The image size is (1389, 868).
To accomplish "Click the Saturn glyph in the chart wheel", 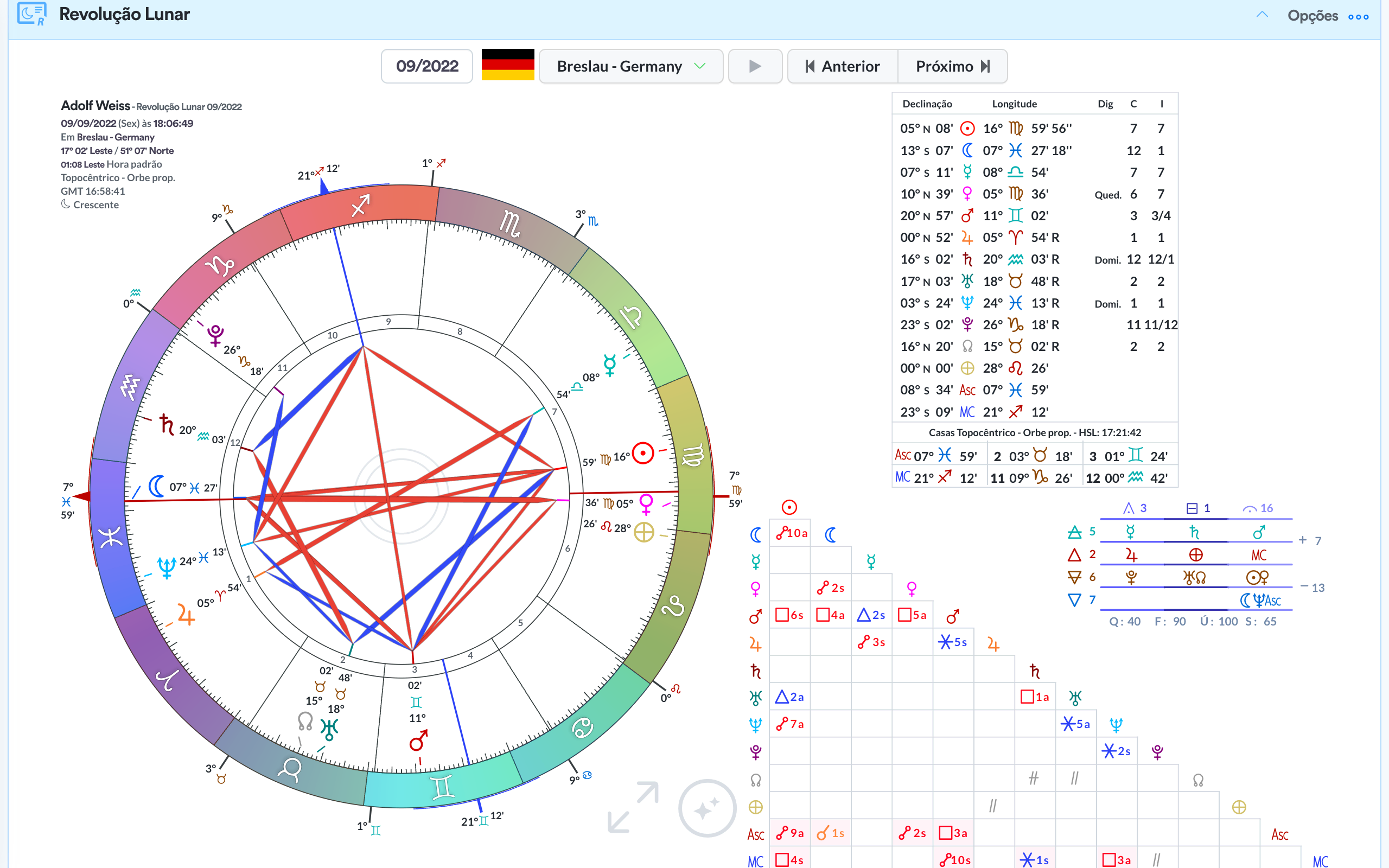I will coord(167,425).
